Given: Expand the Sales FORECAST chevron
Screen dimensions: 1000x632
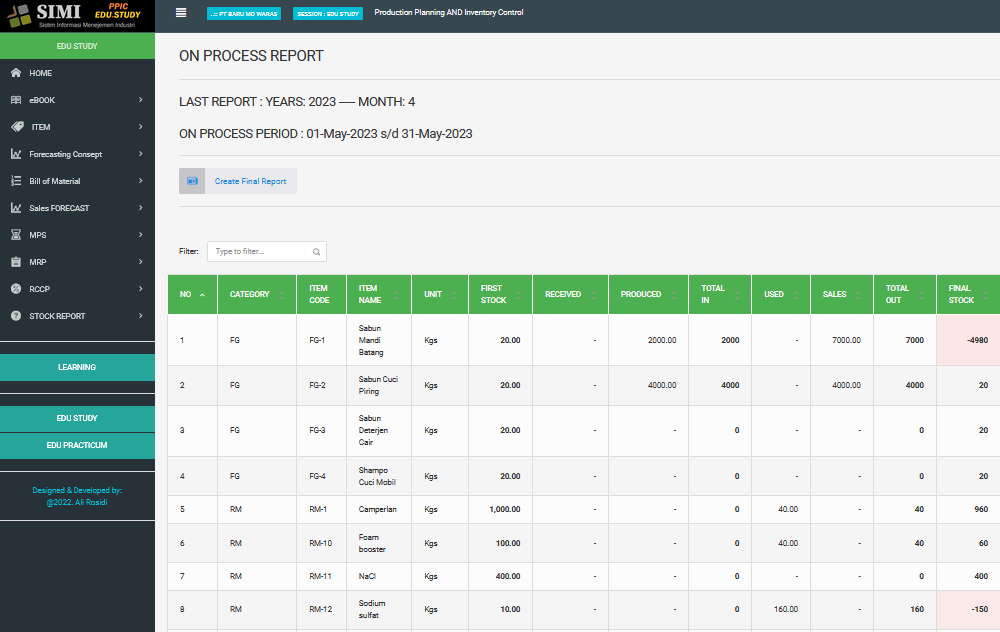Looking at the screenshot, I should tap(141, 208).
